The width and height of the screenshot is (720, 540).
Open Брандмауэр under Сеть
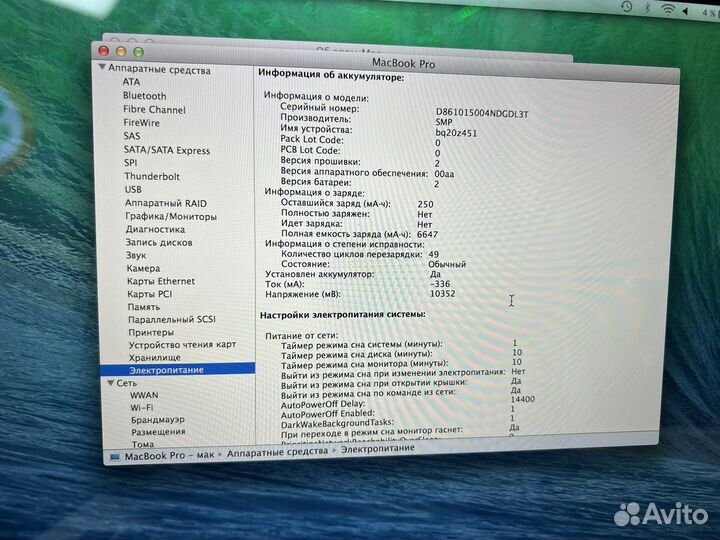pyautogui.click(x=158, y=420)
